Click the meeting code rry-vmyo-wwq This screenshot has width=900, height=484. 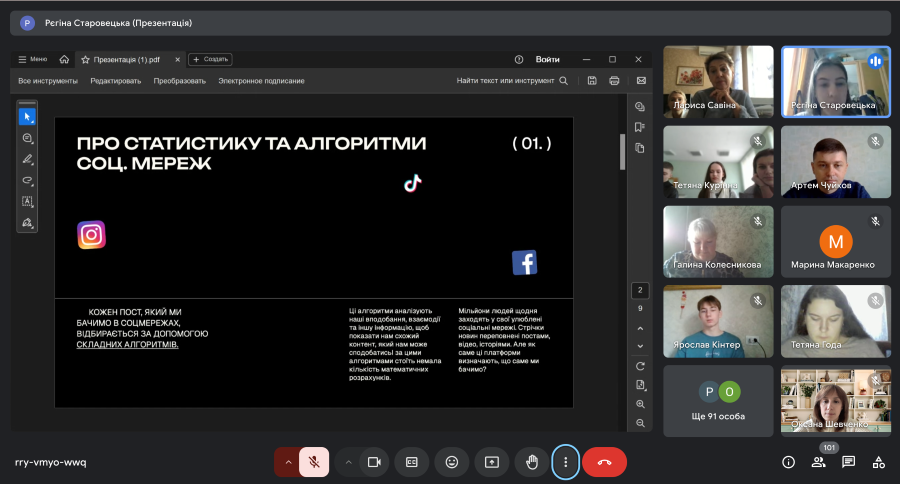click(x=51, y=462)
